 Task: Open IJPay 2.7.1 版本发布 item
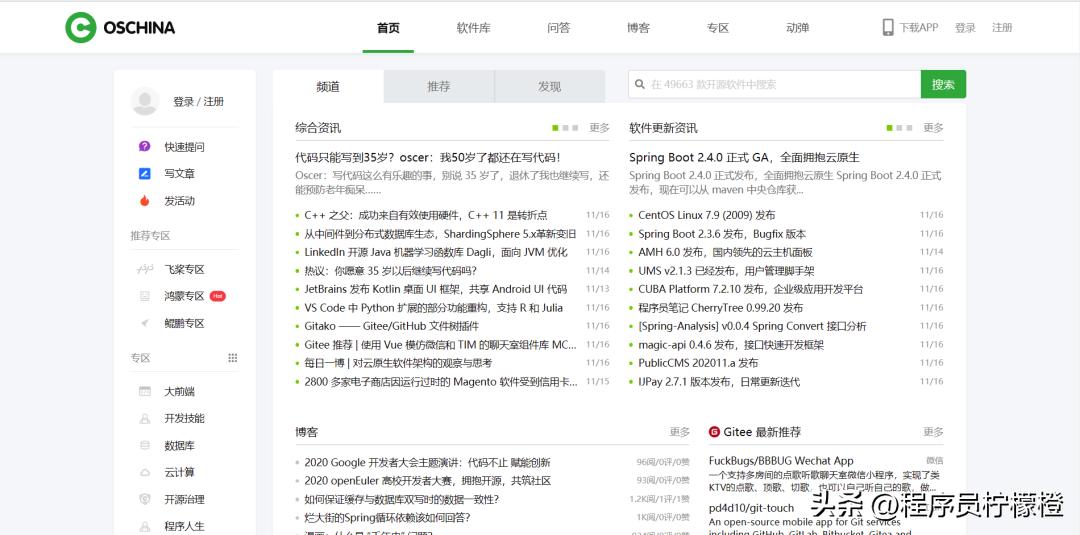click(719, 381)
